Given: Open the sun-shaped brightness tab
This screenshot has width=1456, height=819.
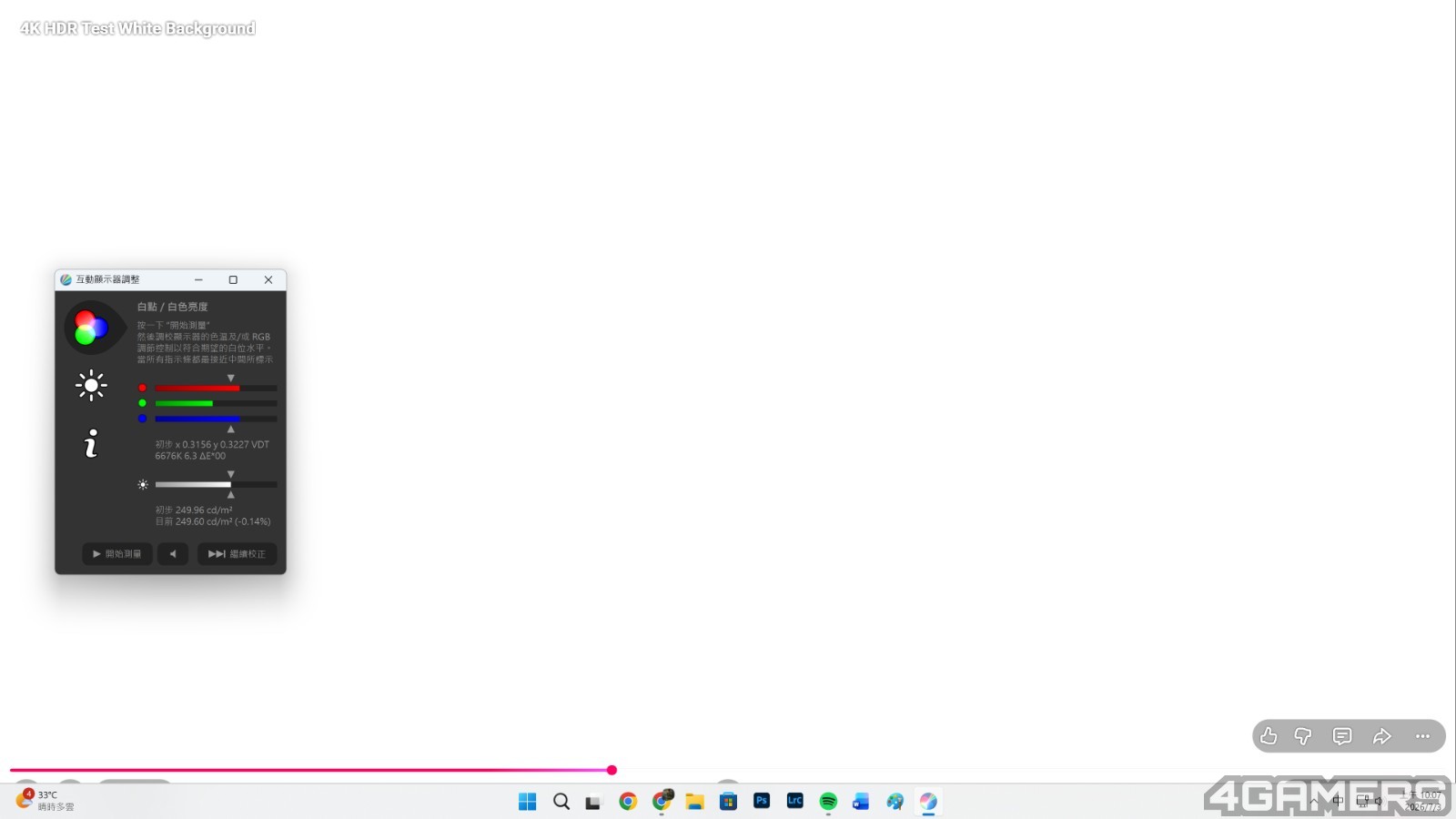Looking at the screenshot, I should click(x=91, y=385).
